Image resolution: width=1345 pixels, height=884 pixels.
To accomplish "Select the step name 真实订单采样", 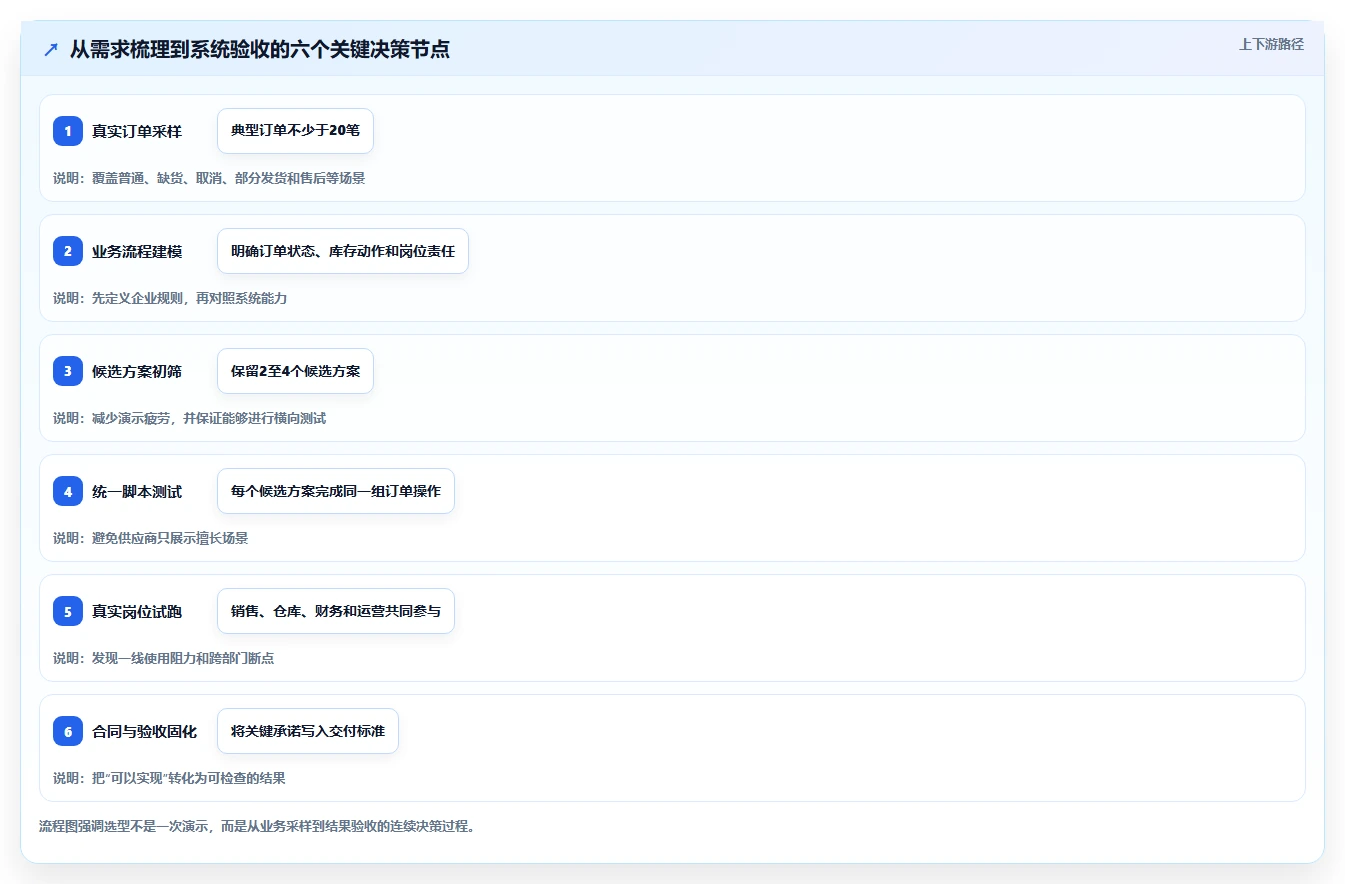I will pos(137,131).
